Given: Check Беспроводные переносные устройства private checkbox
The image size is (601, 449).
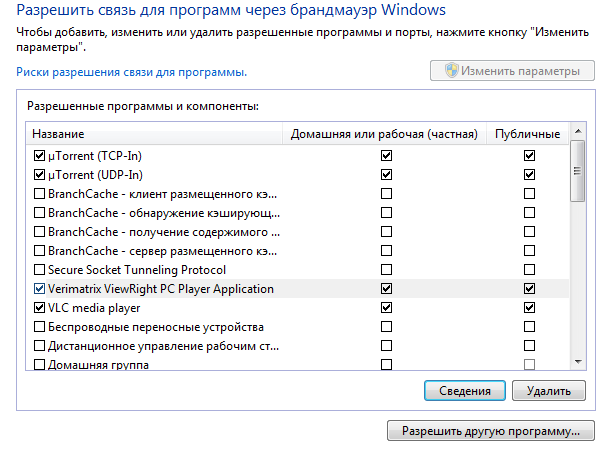Looking at the screenshot, I should 386,327.
